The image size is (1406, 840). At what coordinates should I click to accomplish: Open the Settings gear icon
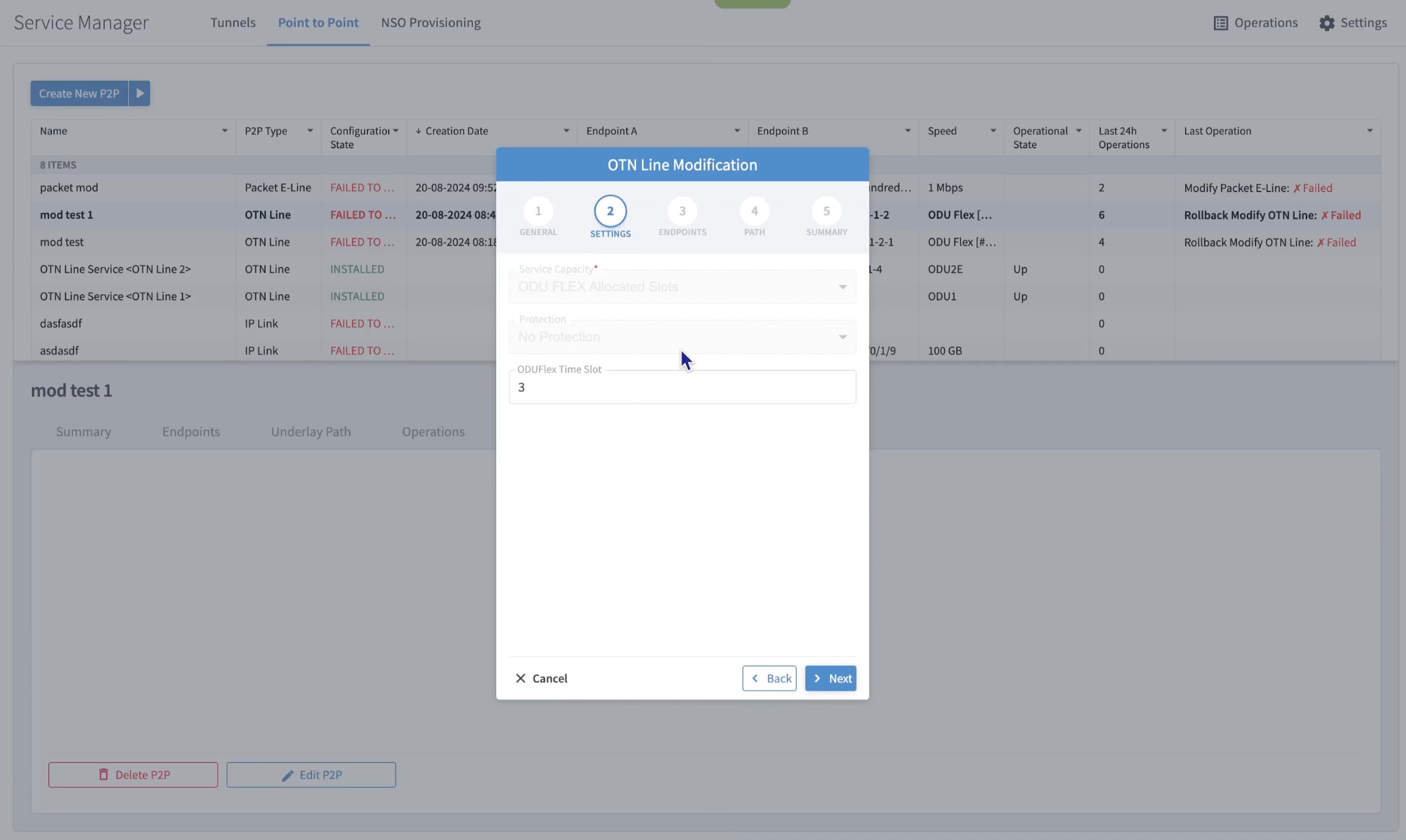click(1326, 23)
